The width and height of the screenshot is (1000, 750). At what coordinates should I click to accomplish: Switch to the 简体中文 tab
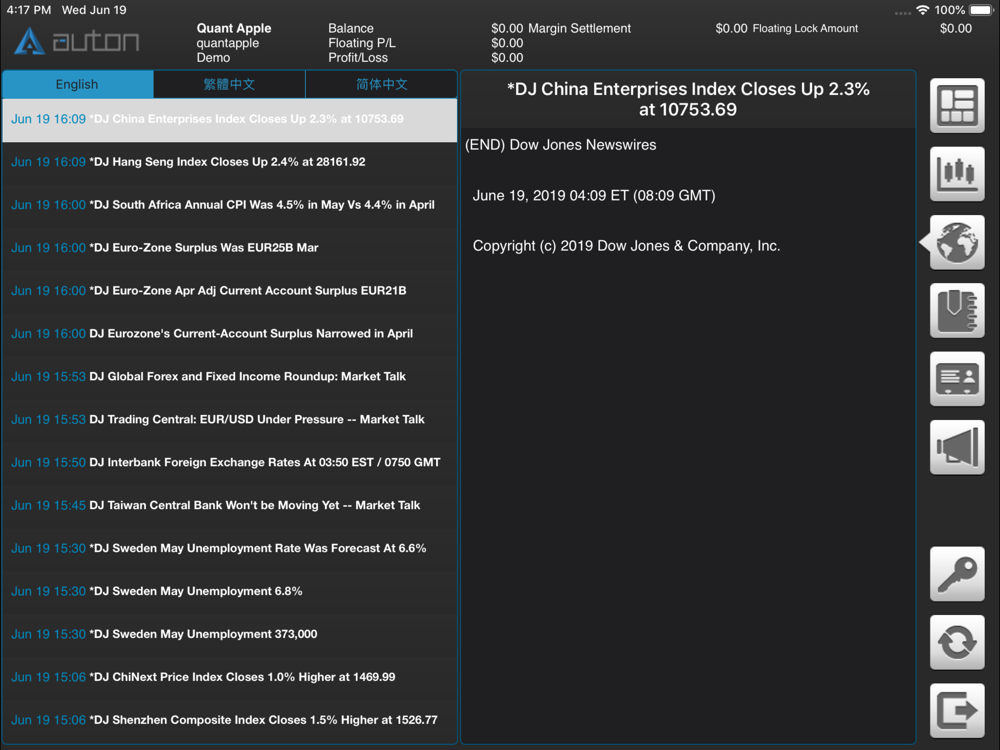pos(381,84)
